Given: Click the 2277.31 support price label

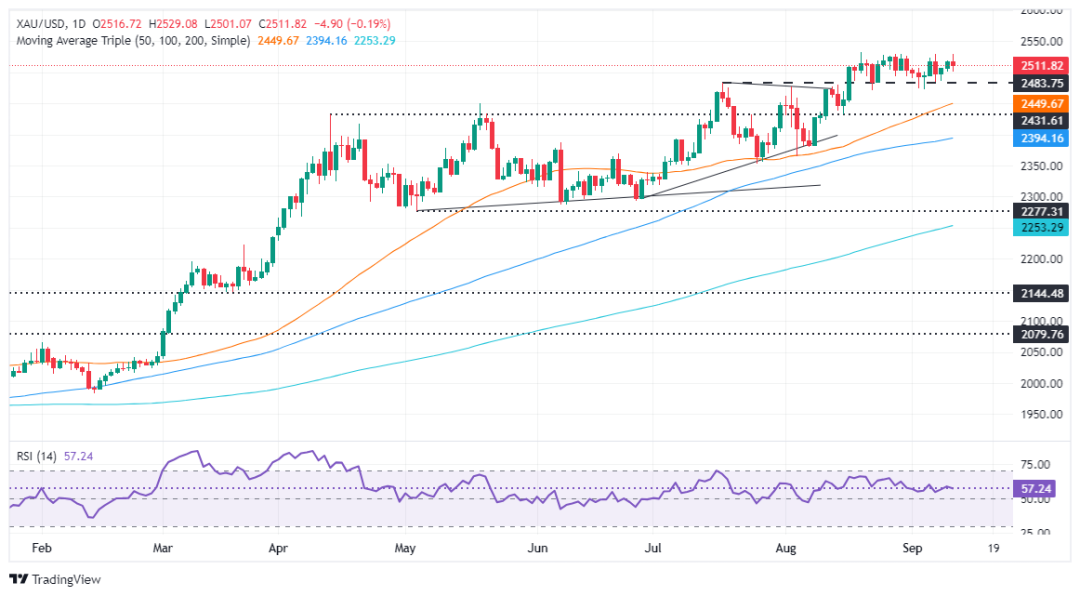Looking at the screenshot, I should (x=1041, y=212).
